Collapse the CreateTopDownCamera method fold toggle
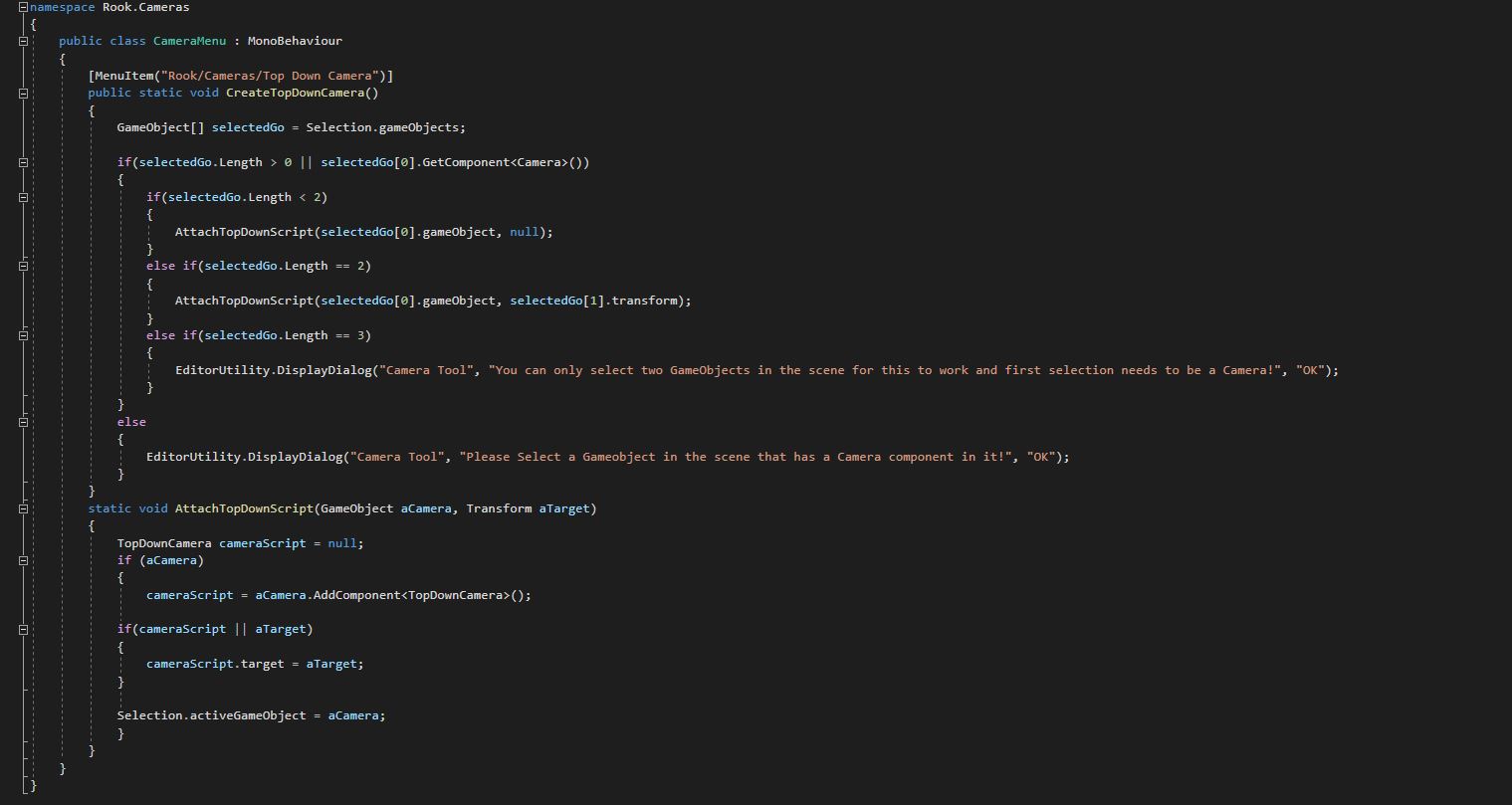 pos(23,94)
